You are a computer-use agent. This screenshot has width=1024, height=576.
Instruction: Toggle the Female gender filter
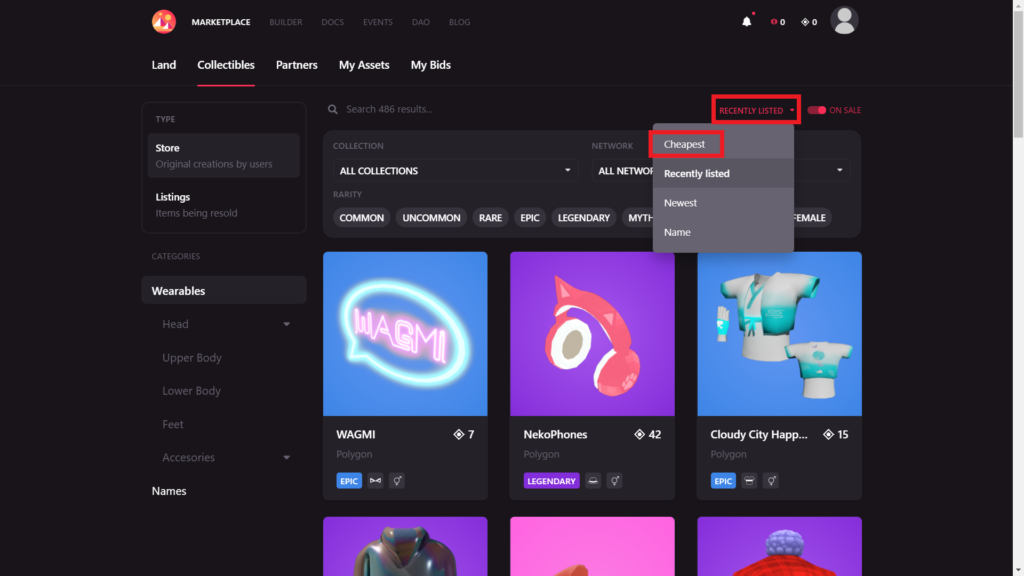[x=812, y=217]
